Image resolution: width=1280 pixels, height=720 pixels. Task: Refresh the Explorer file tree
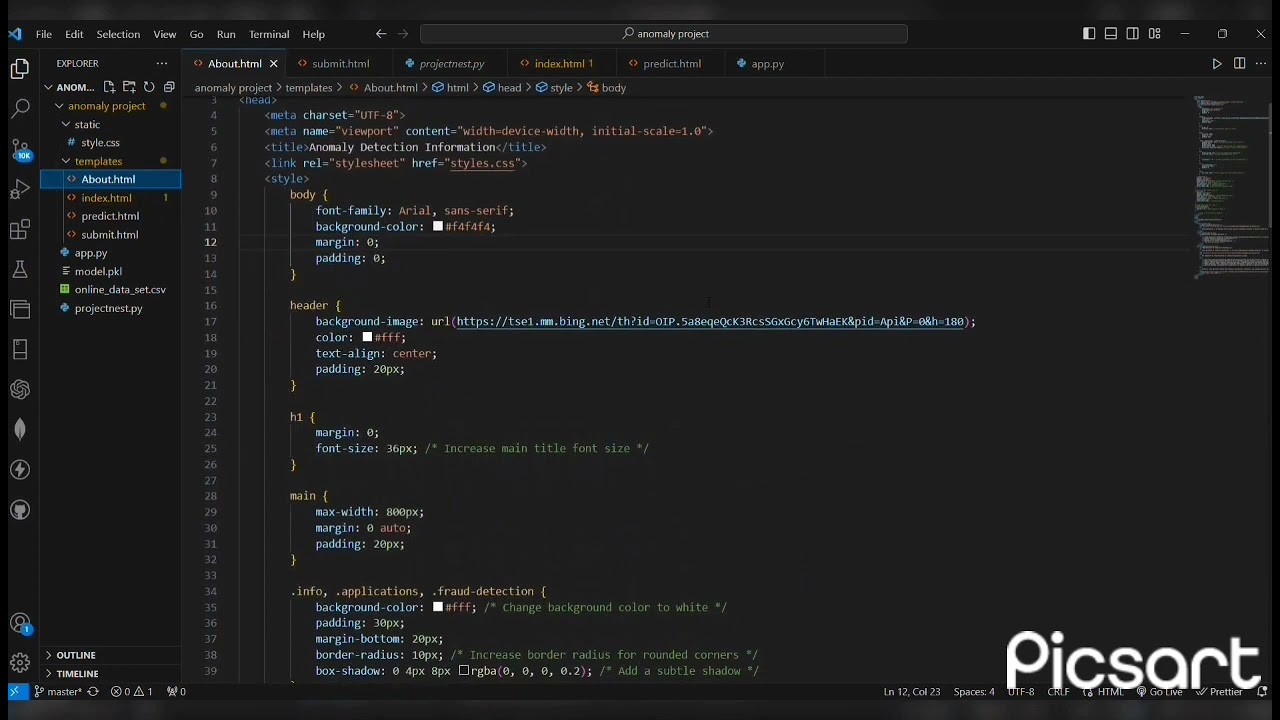click(149, 87)
